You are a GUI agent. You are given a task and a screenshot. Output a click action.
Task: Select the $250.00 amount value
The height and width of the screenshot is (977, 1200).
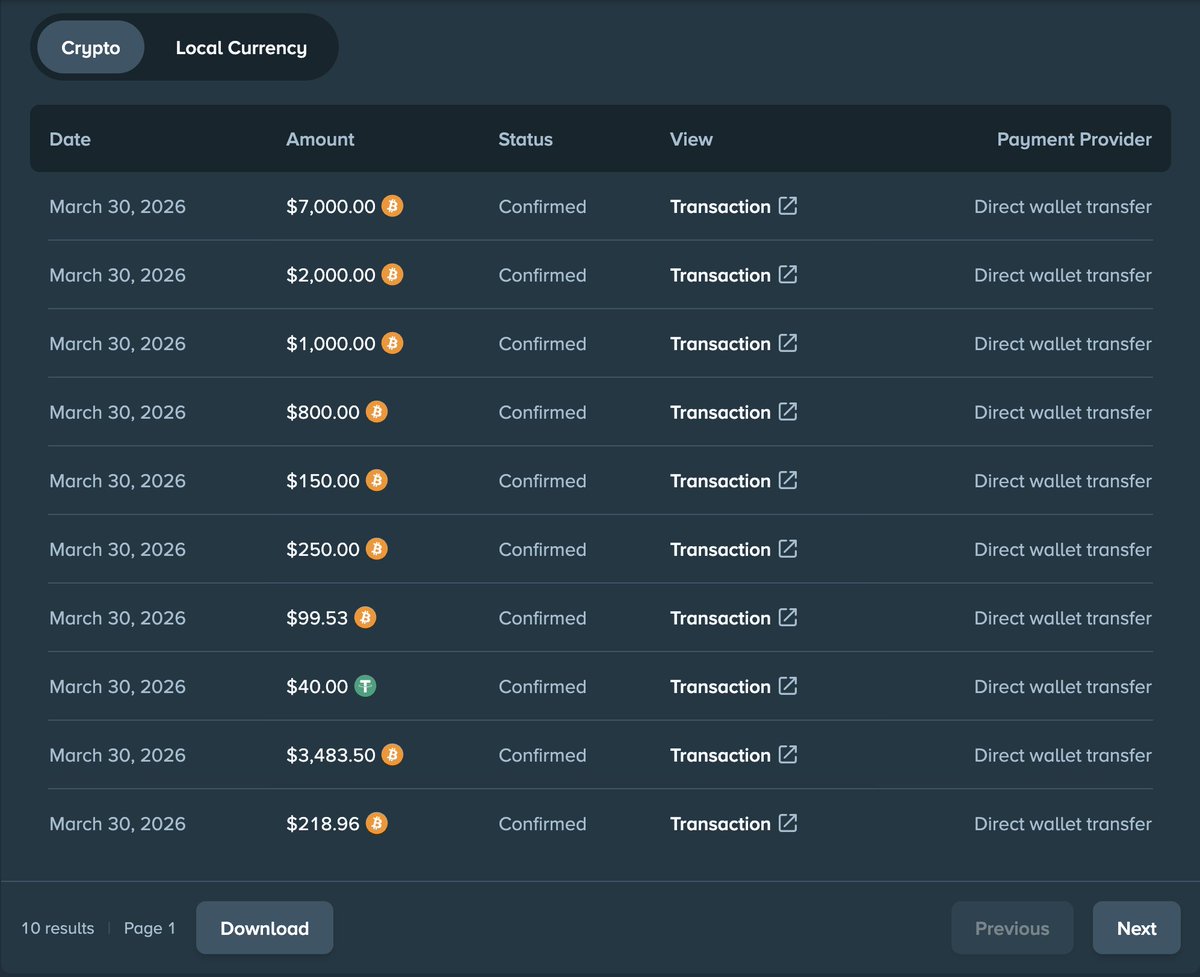(x=323, y=549)
